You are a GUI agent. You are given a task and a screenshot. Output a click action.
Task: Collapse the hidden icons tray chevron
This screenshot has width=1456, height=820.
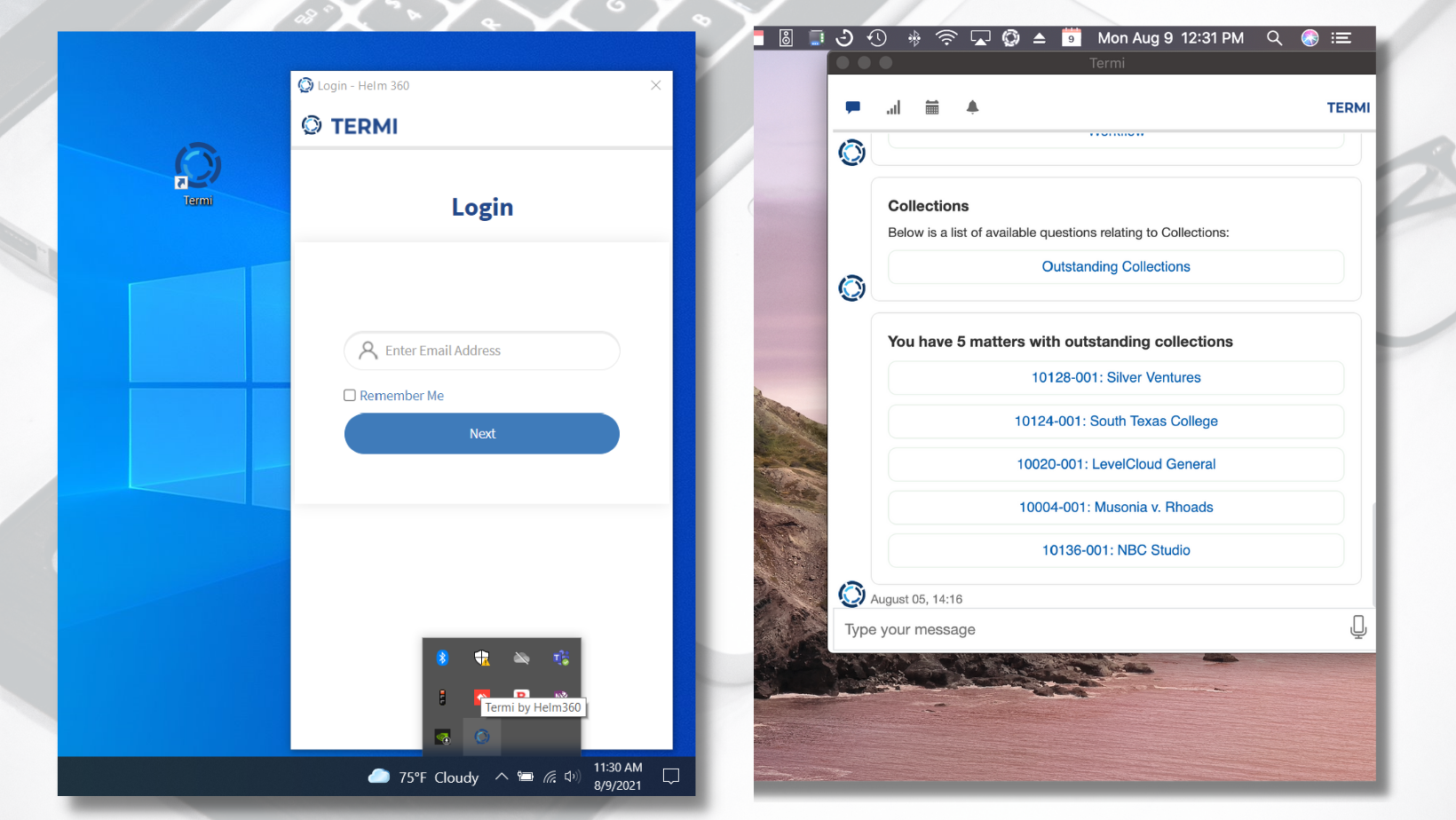502,777
